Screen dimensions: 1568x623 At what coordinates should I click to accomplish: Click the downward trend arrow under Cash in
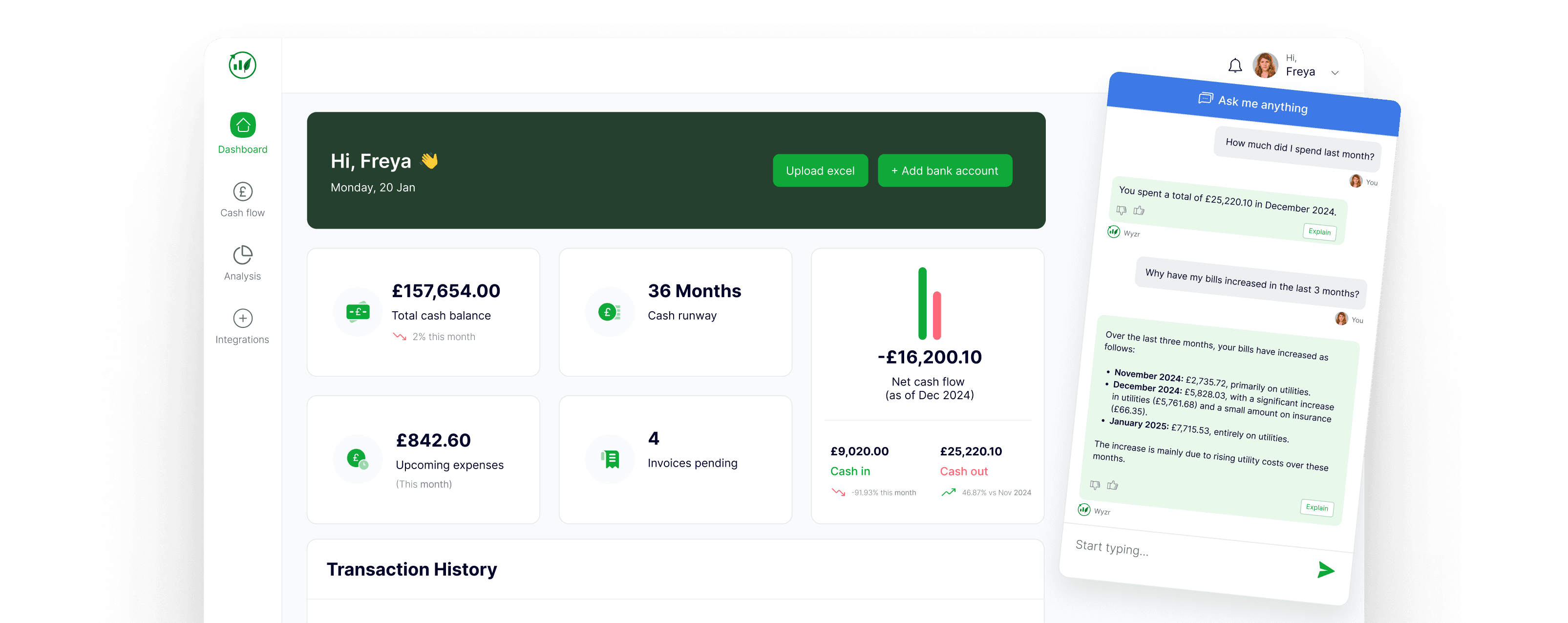click(838, 493)
